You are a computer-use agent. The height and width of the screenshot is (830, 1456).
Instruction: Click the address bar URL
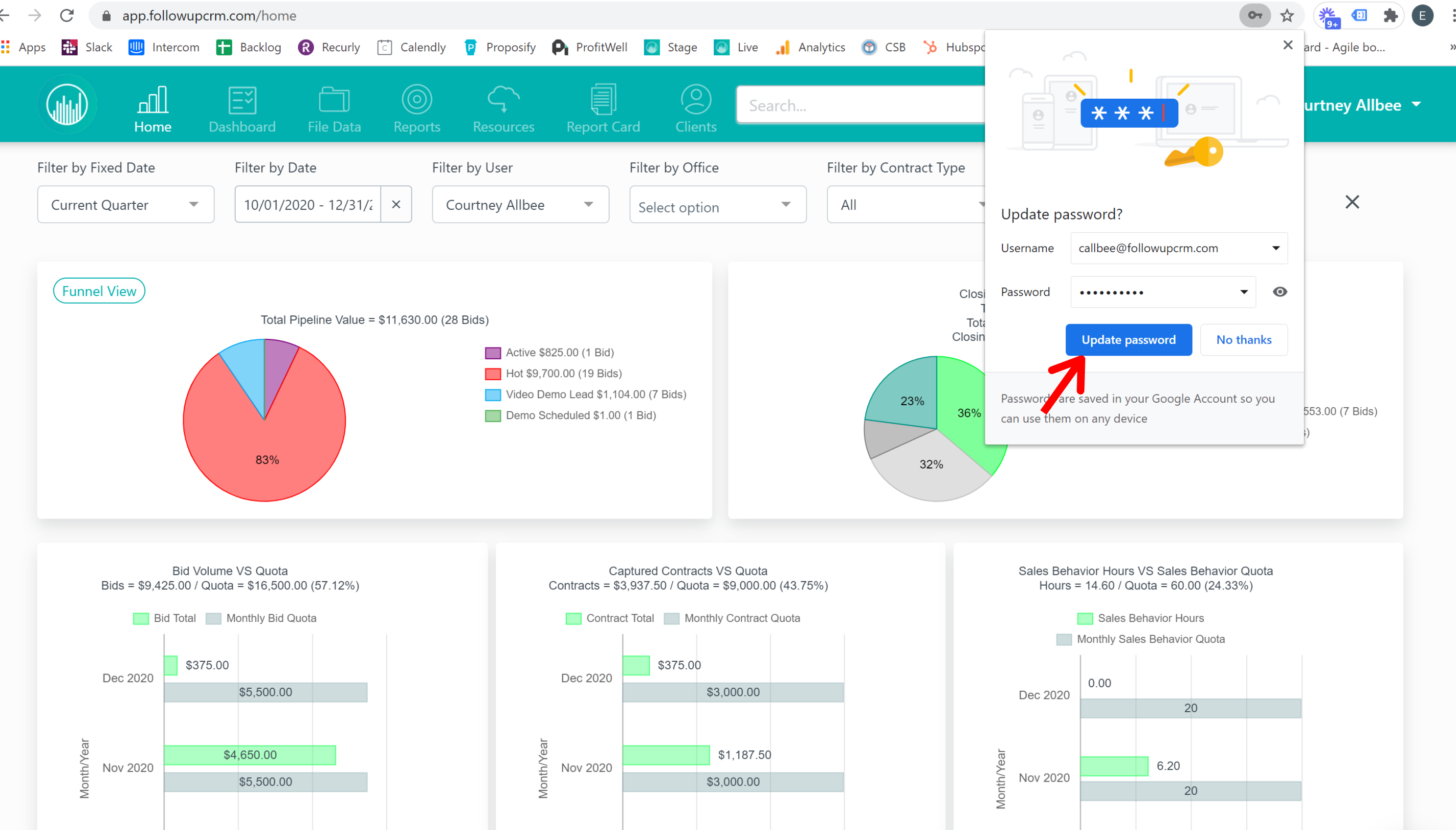(209, 15)
